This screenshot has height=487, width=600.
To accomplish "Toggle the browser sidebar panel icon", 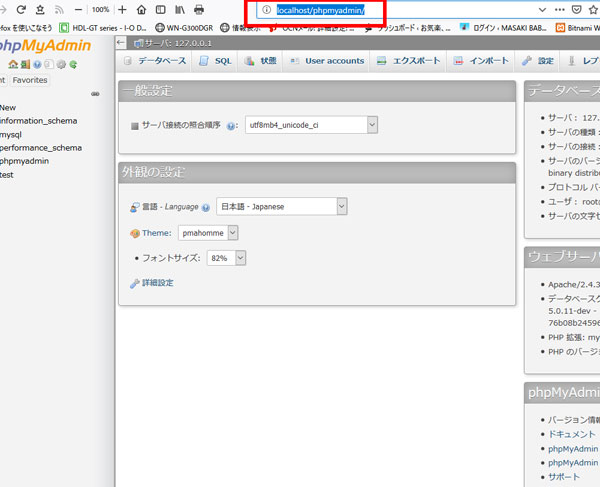I will (x=161, y=10).
